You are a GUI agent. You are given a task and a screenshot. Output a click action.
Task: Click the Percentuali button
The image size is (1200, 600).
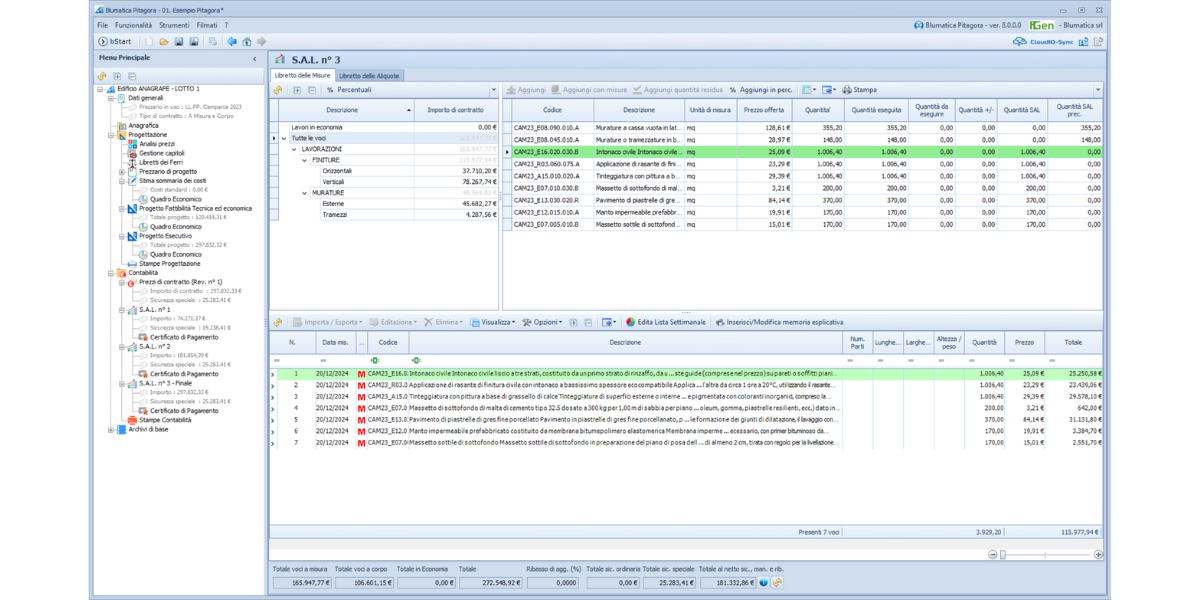(x=349, y=90)
